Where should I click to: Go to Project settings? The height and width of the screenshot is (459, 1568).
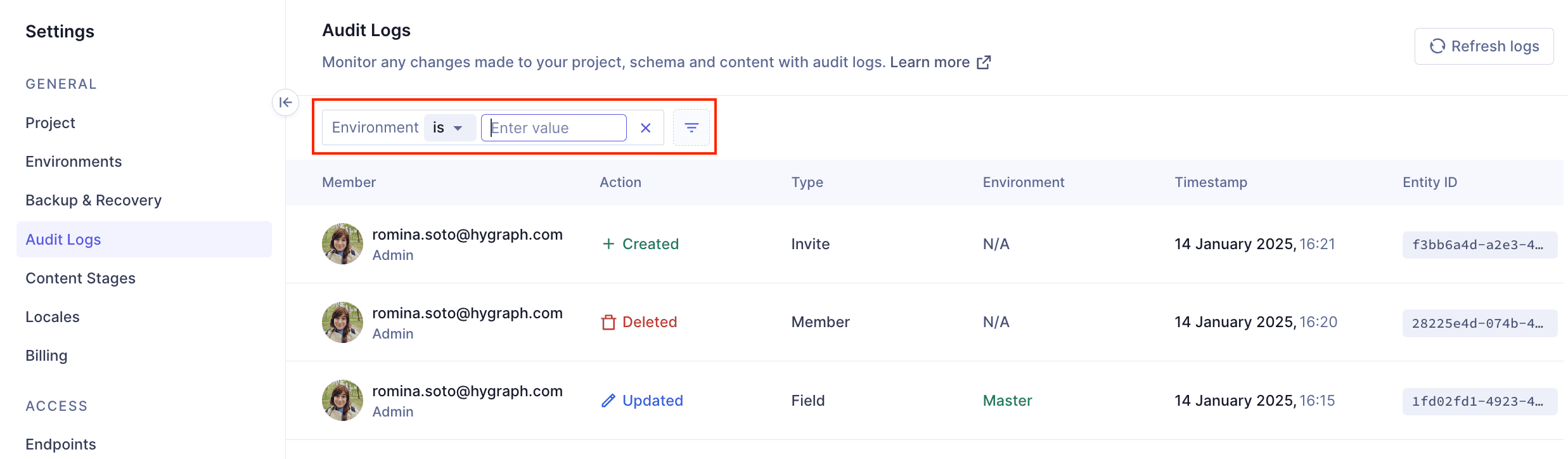(x=50, y=123)
